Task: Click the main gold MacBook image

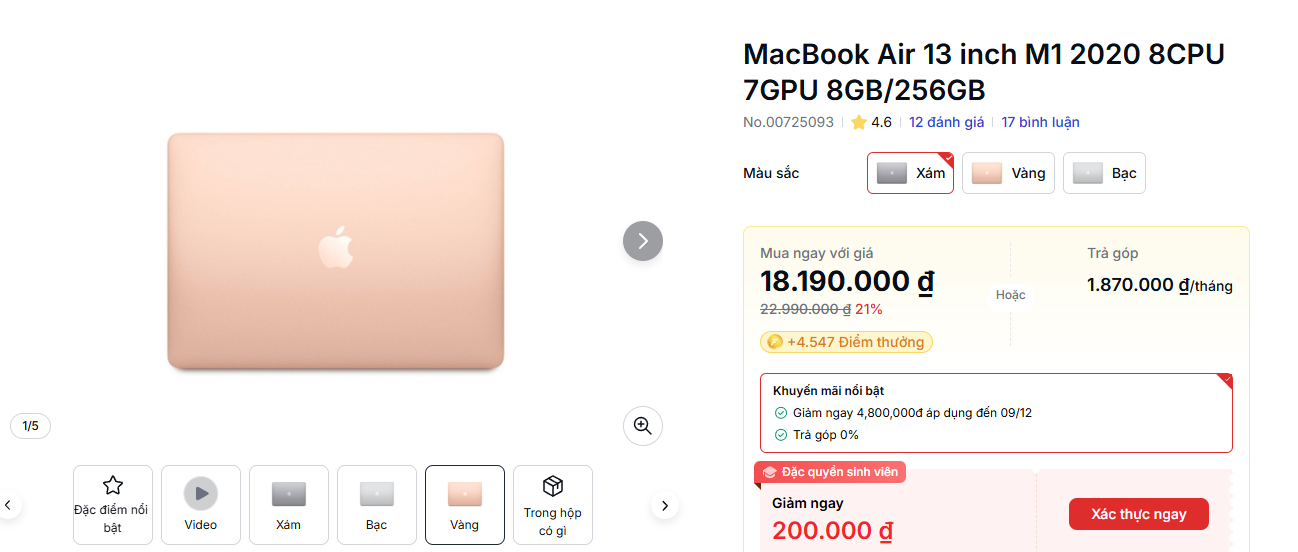Action: tap(335, 251)
